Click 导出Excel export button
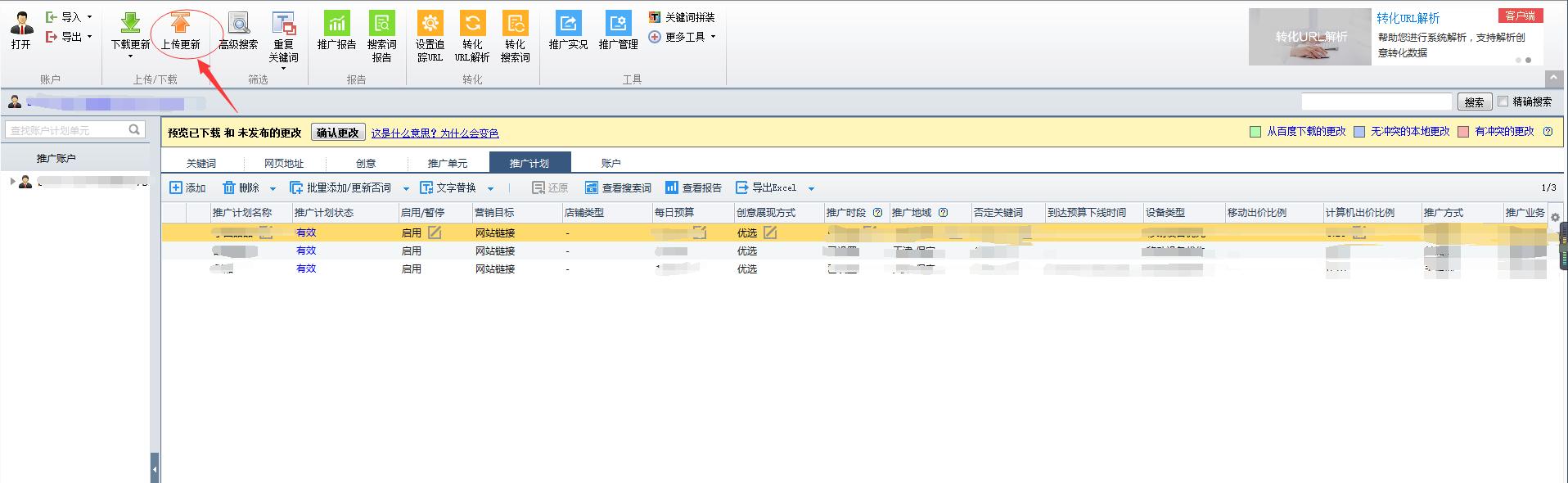The width and height of the screenshot is (1568, 483). pos(766,187)
